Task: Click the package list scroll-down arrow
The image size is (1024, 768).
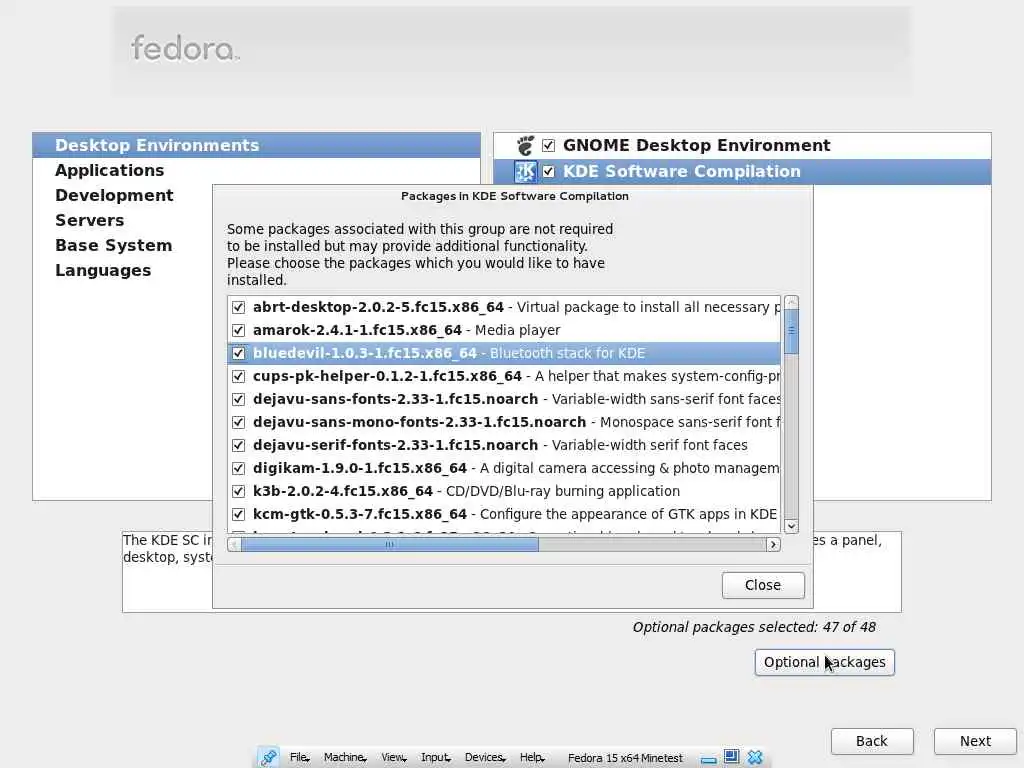Action: tap(792, 526)
